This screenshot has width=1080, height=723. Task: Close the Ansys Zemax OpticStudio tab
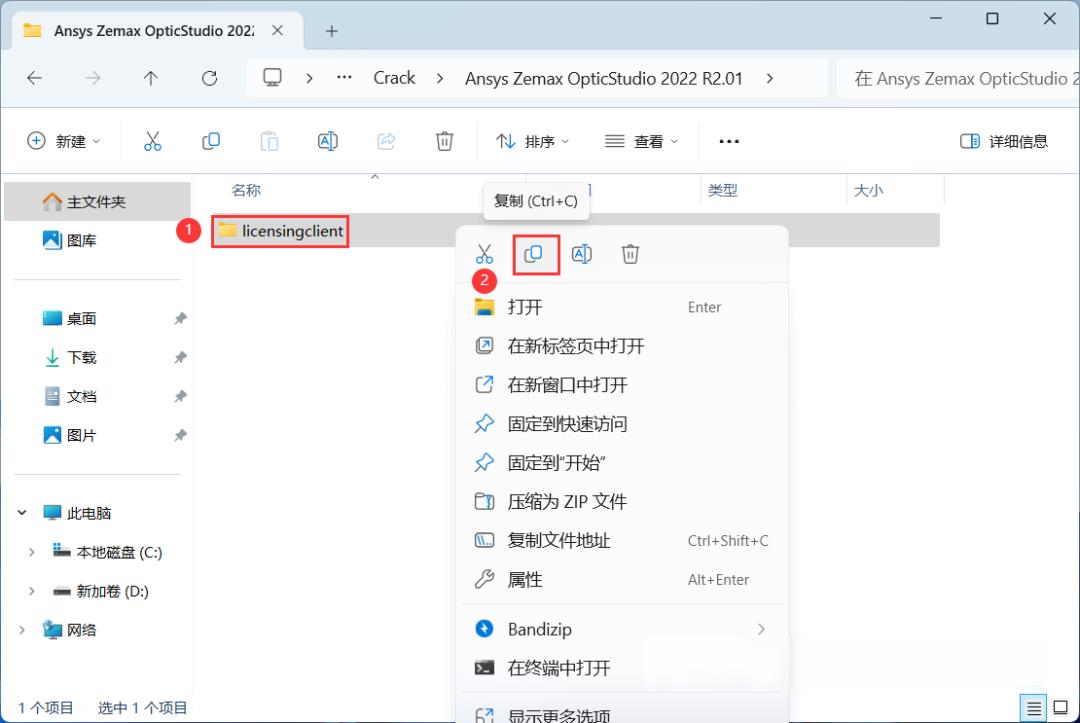[x=277, y=30]
